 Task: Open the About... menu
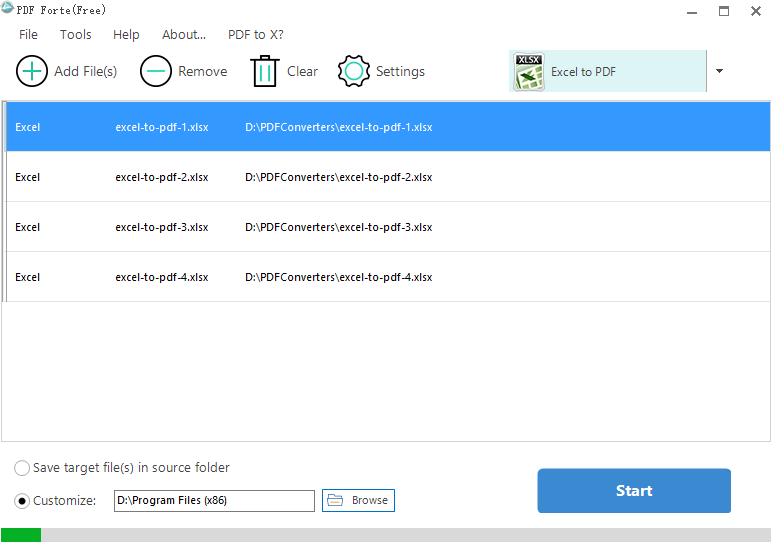pos(184,34)
